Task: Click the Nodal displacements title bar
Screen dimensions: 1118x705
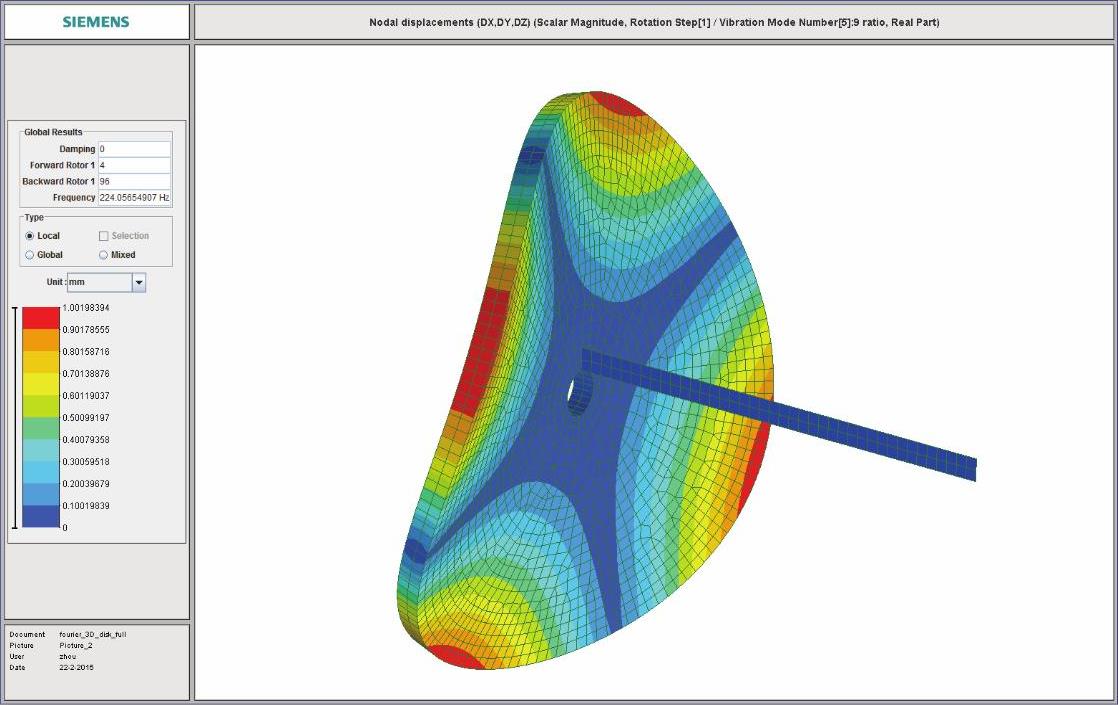Action: click(x=654, y=22)
